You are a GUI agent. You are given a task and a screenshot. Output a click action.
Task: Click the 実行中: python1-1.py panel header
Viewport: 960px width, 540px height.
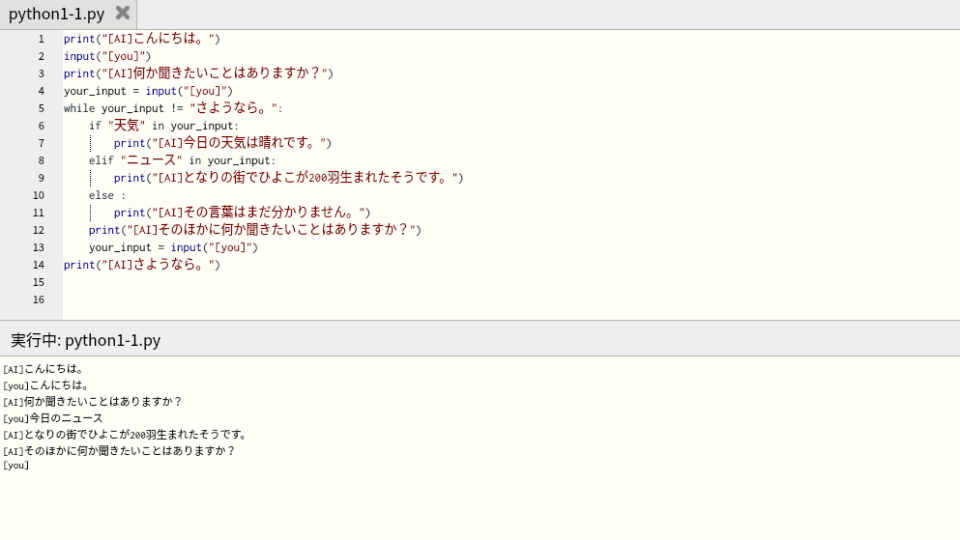86,340
